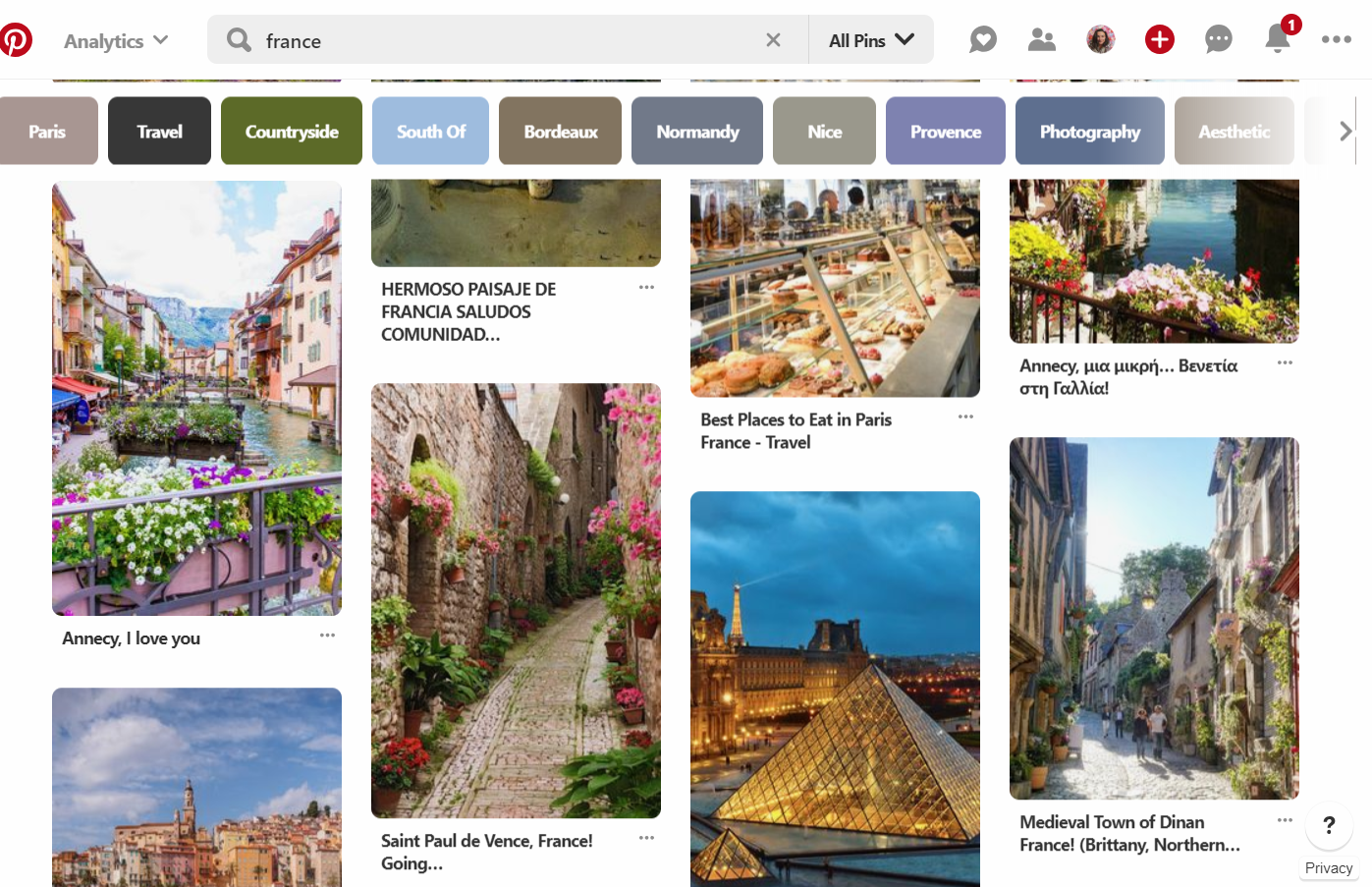
Task: Expand the Analytics dropdown menu
Action: pyautogui.click(x=116, y=40)
